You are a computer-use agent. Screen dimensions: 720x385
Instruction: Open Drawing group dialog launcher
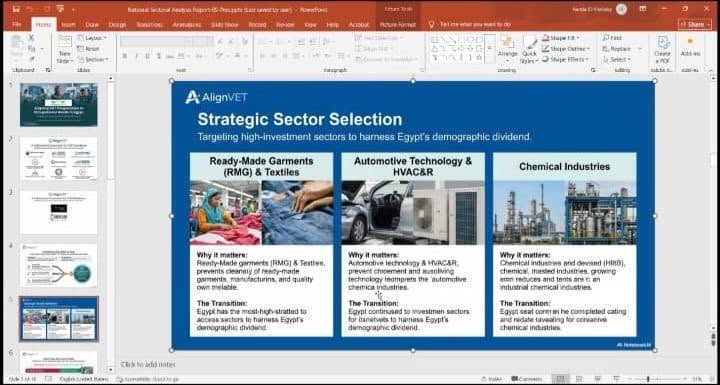click(x=593, y=70)
